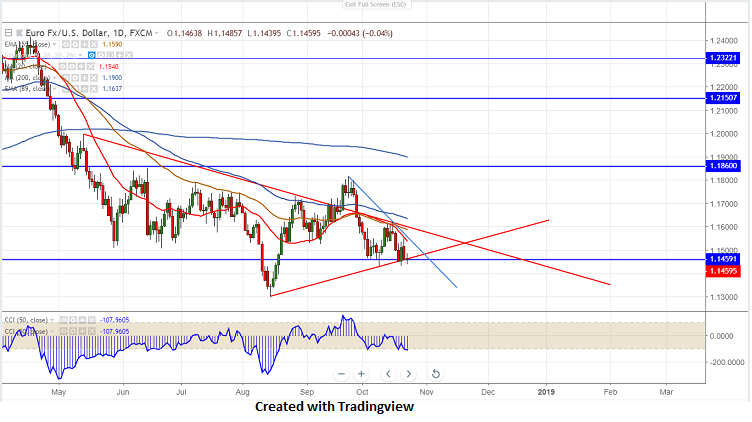The width and height of the screenshot is (752, 422).
Task: Select the blue 1.14591 price label
Action: point(723,259)
